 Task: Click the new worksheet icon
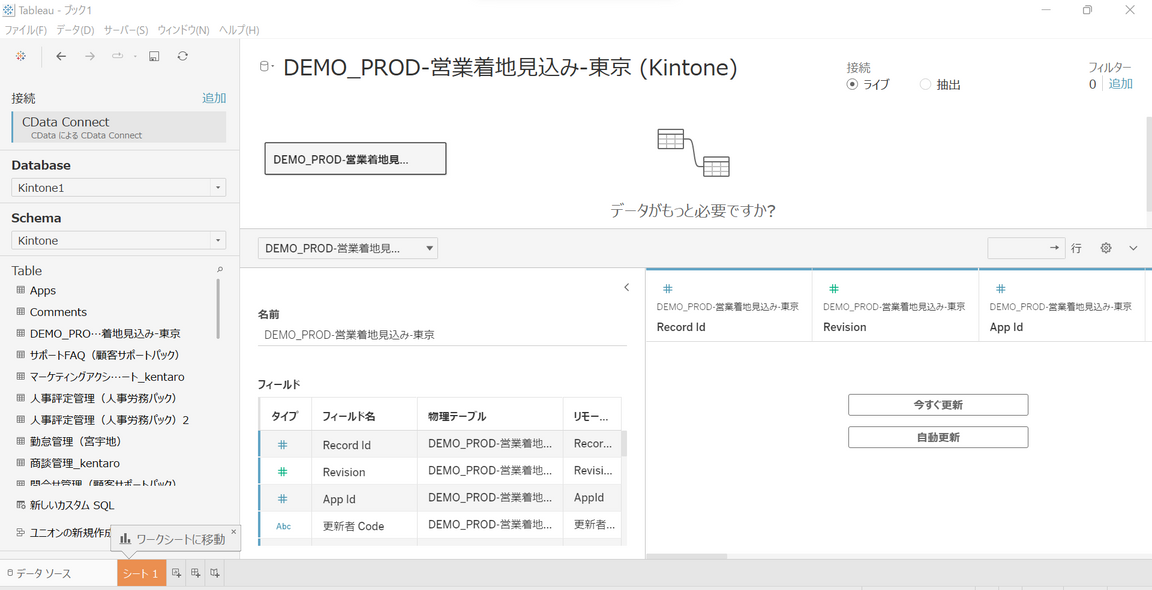pyautogui.click(x=176, y=573)
